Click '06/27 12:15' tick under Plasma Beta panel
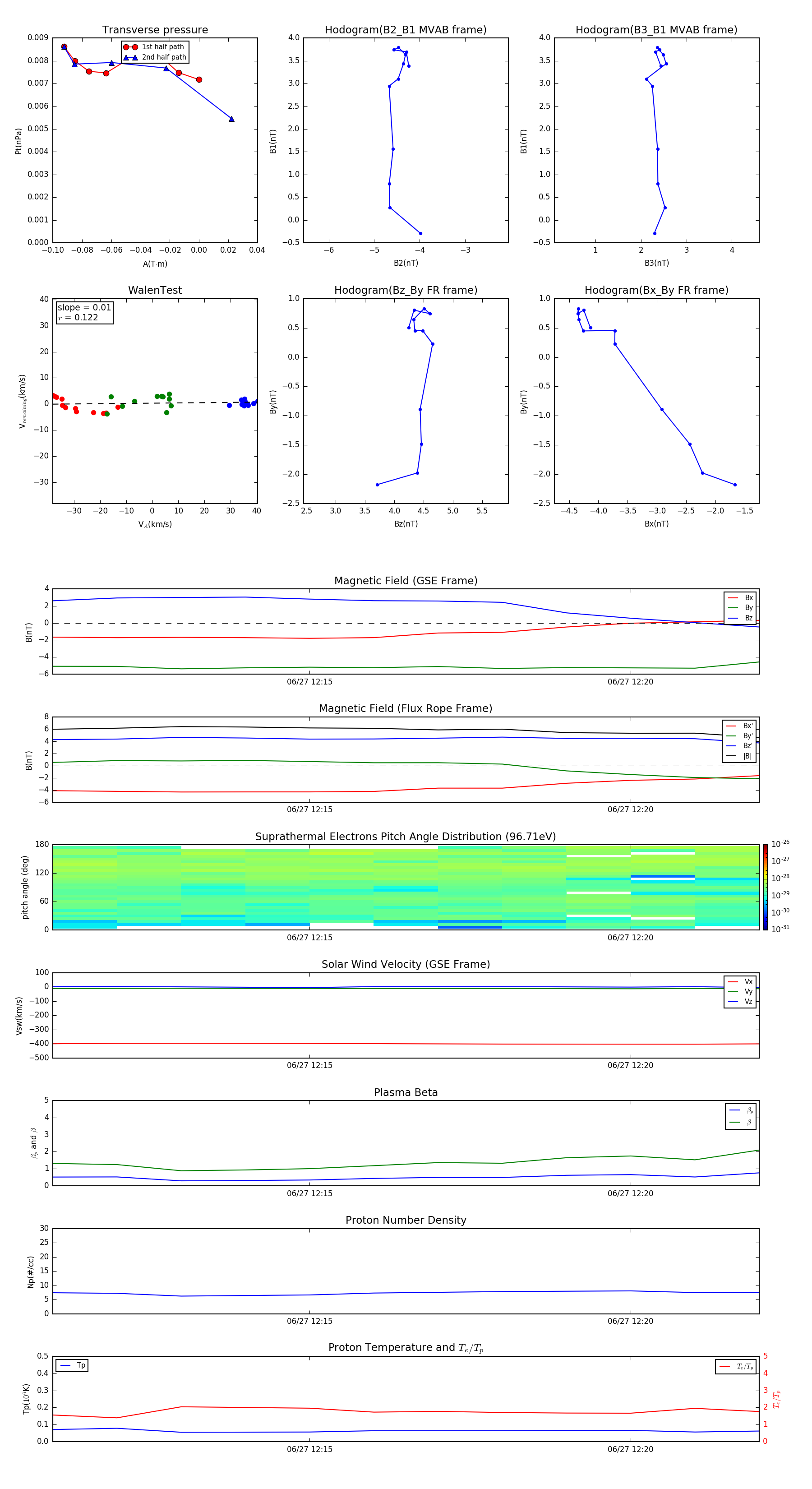 (310, 1193)
